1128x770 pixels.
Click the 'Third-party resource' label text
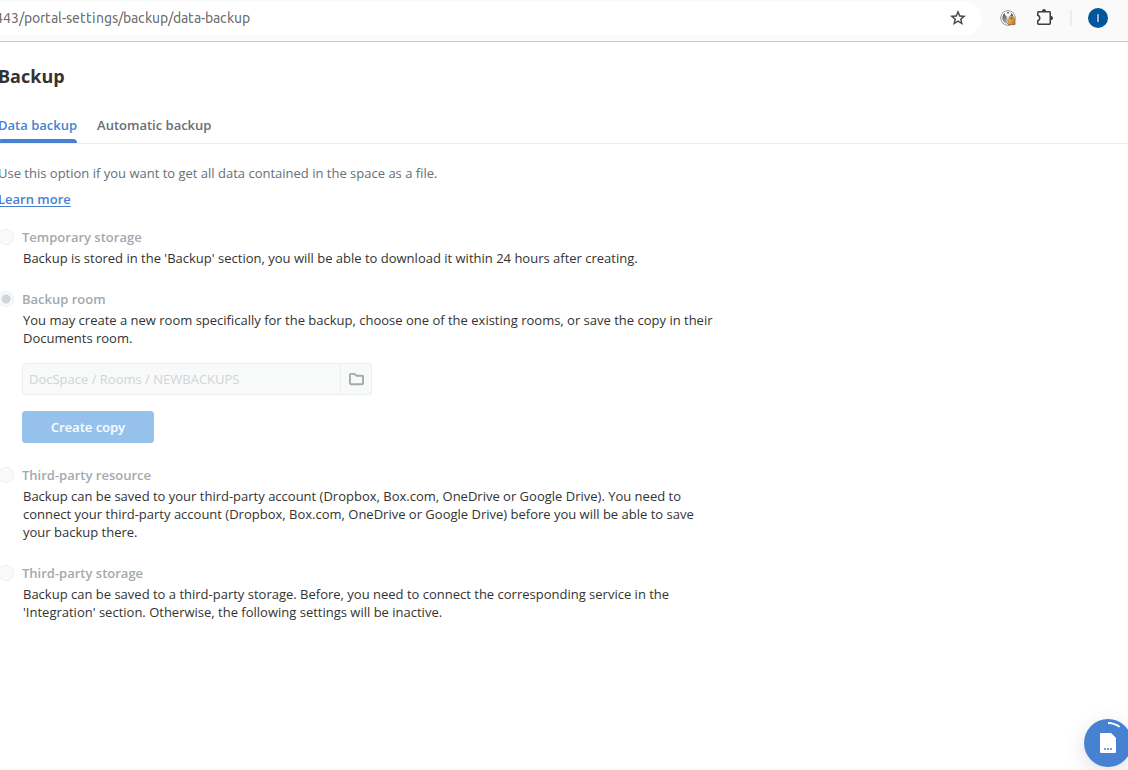[x=86, y=476]
